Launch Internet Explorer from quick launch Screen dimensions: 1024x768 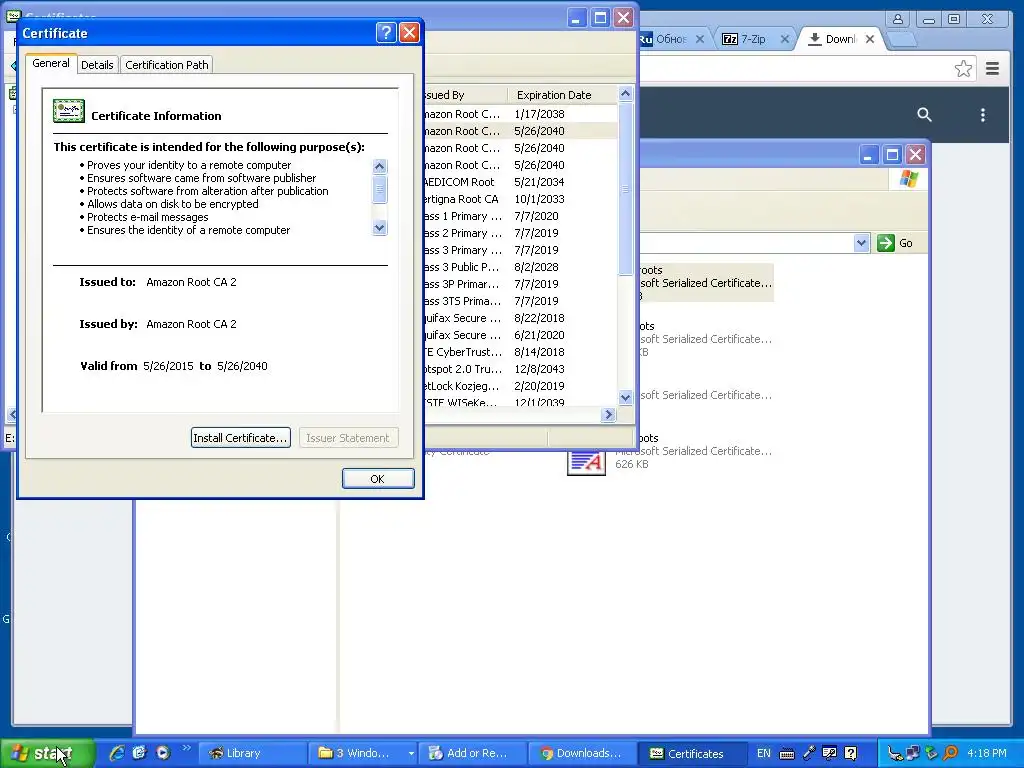117,753
